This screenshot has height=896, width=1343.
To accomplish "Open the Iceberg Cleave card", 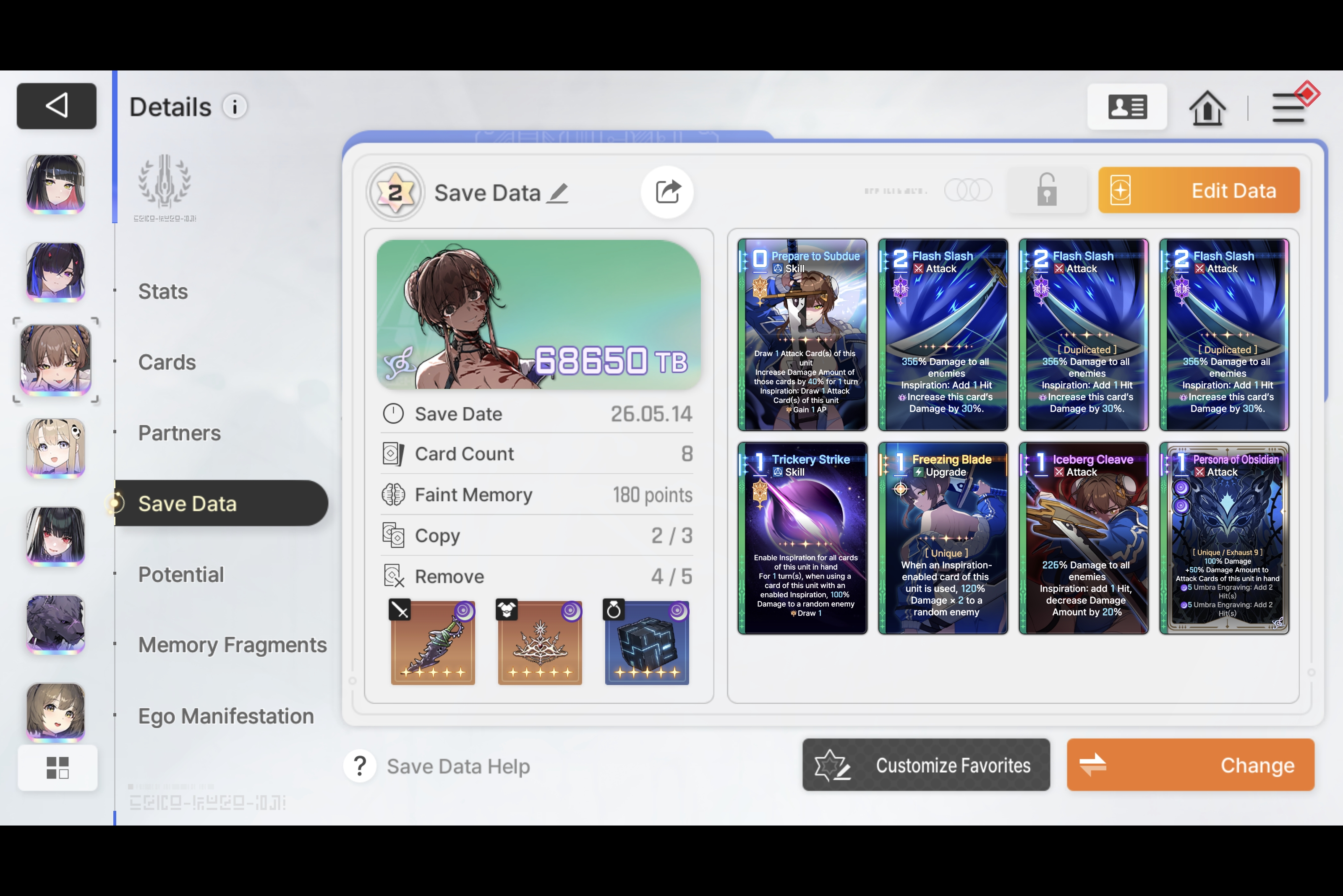I will 1084,538.
